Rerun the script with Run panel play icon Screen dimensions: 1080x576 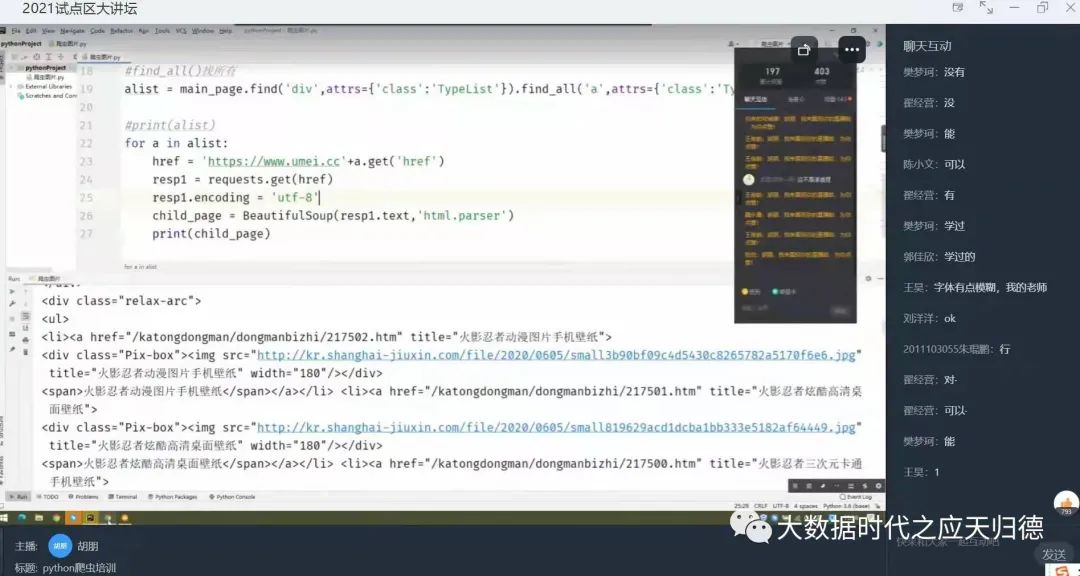tap(12, 291)
